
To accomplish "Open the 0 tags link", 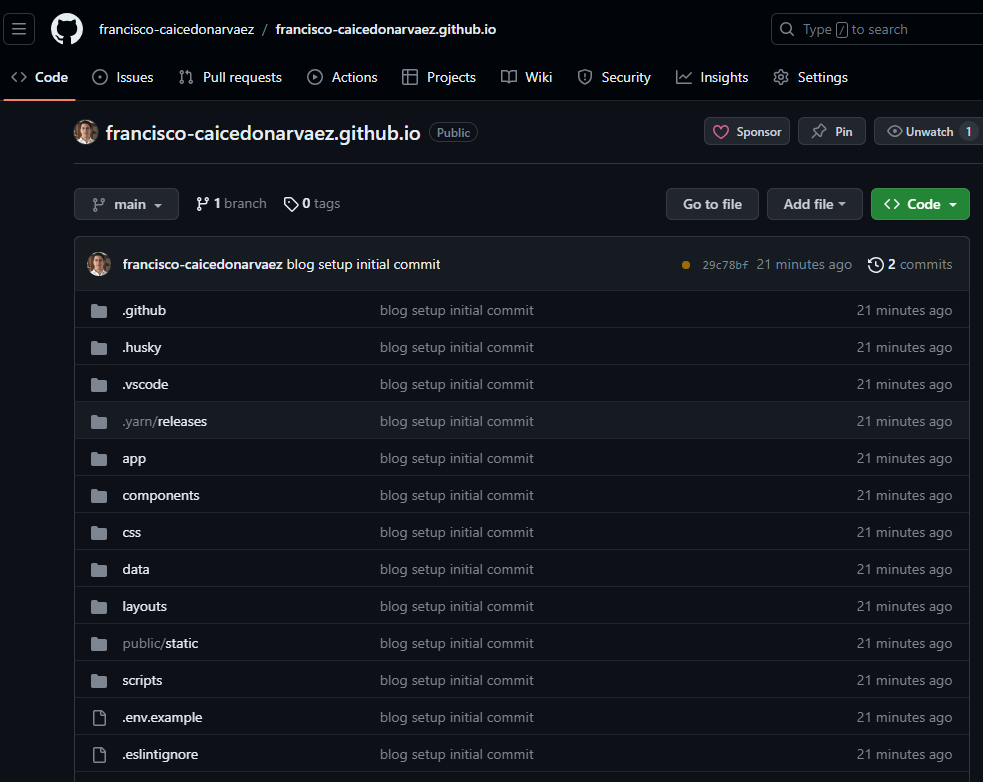I will pos(312,204).
